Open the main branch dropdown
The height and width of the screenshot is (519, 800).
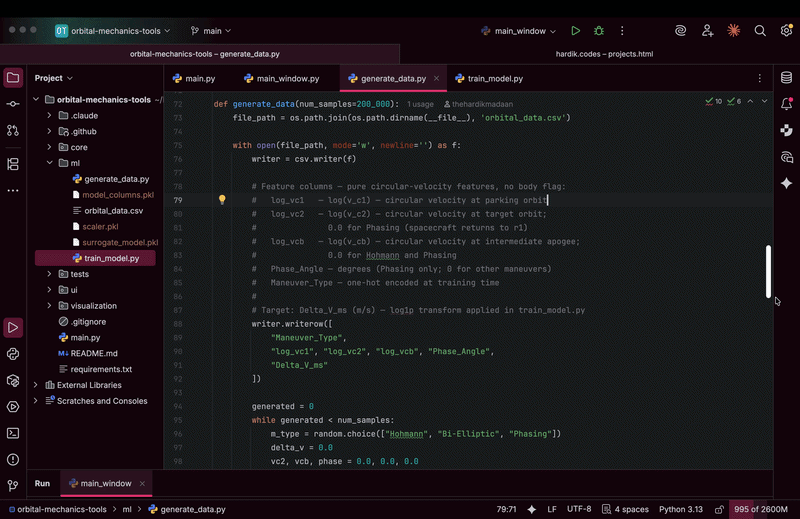212,31
